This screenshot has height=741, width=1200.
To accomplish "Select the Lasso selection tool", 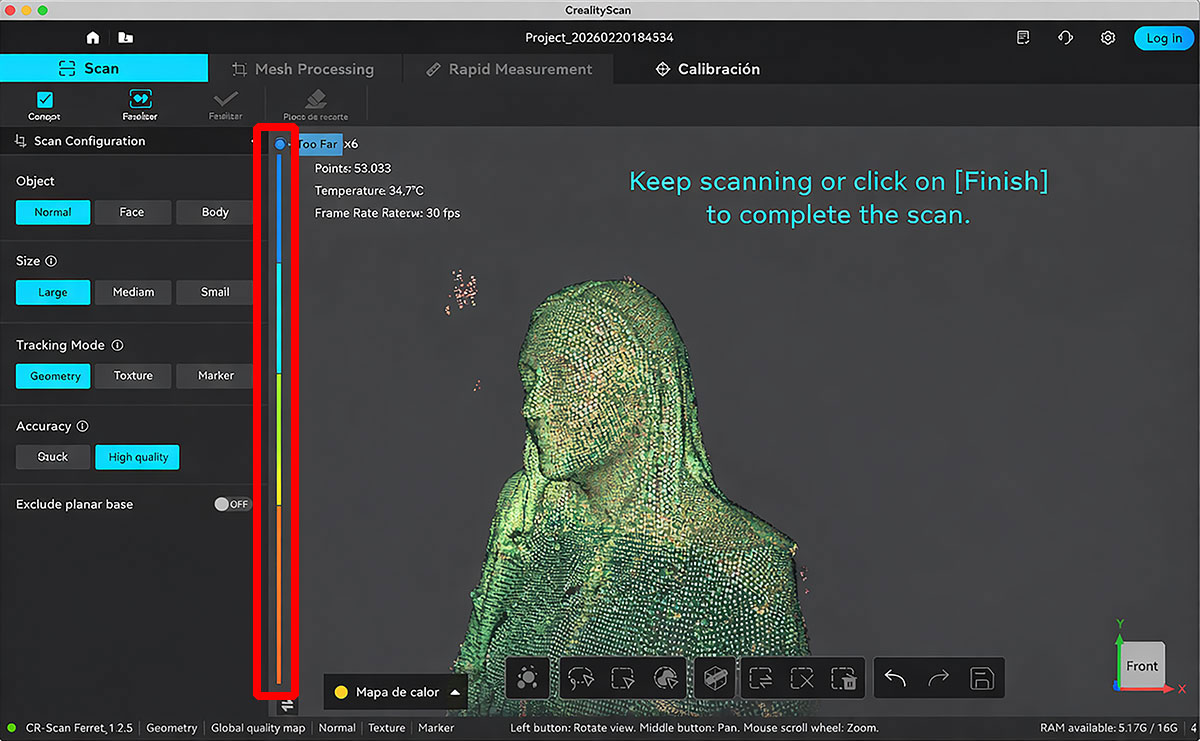I will pyautogui.click(x=581, y=678).
